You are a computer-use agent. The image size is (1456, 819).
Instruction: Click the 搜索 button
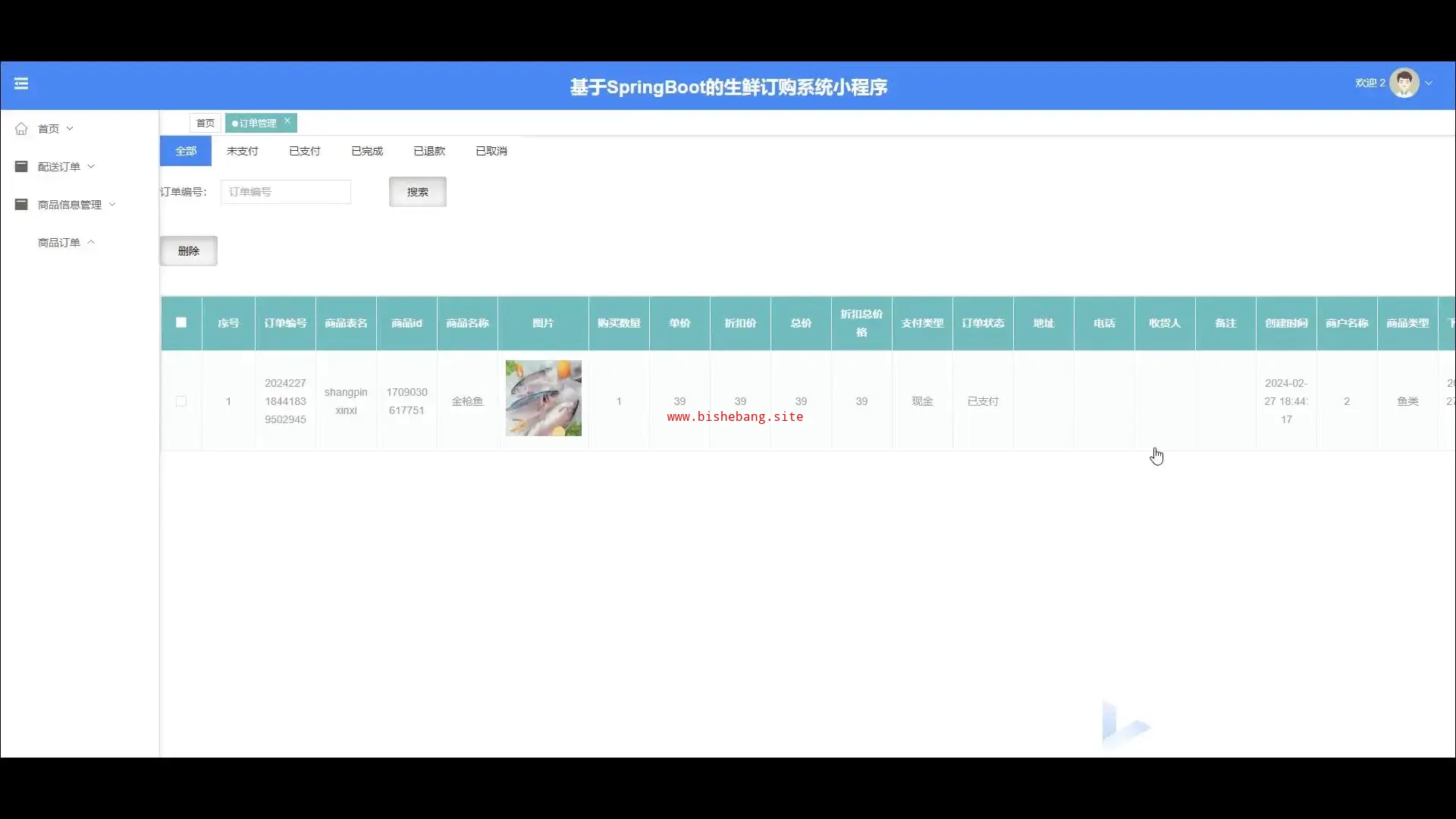(x=417, y=192)
